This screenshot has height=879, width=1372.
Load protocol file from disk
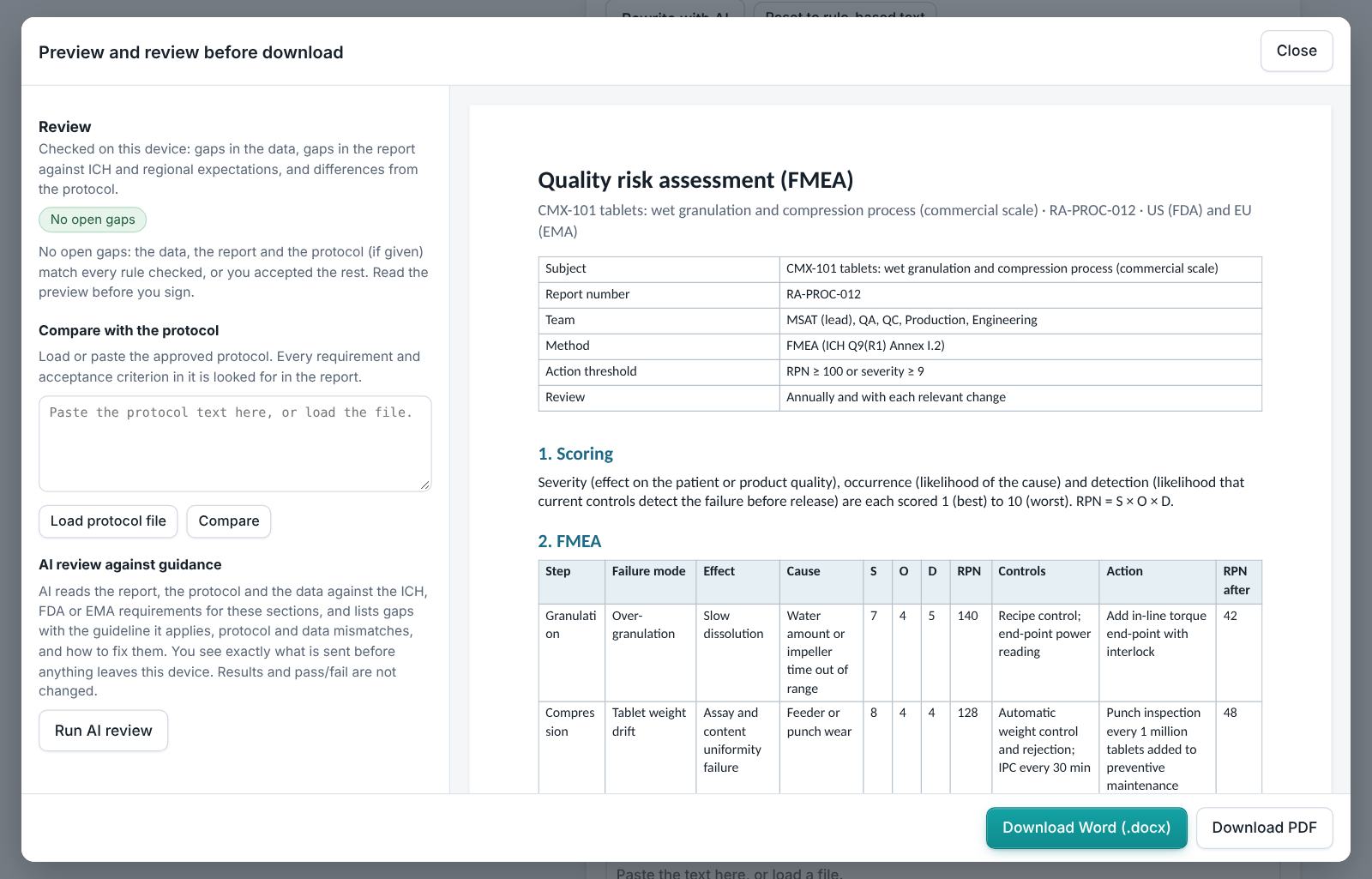point(108,521)
